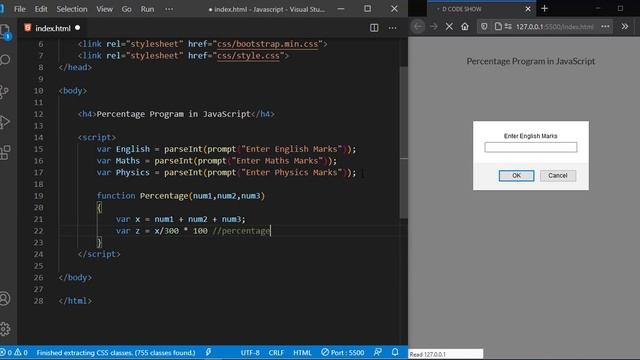Expand the hidden menu items ellipsis
The height and width of the screenshot is (360, 640).
[x=169, y=9]
